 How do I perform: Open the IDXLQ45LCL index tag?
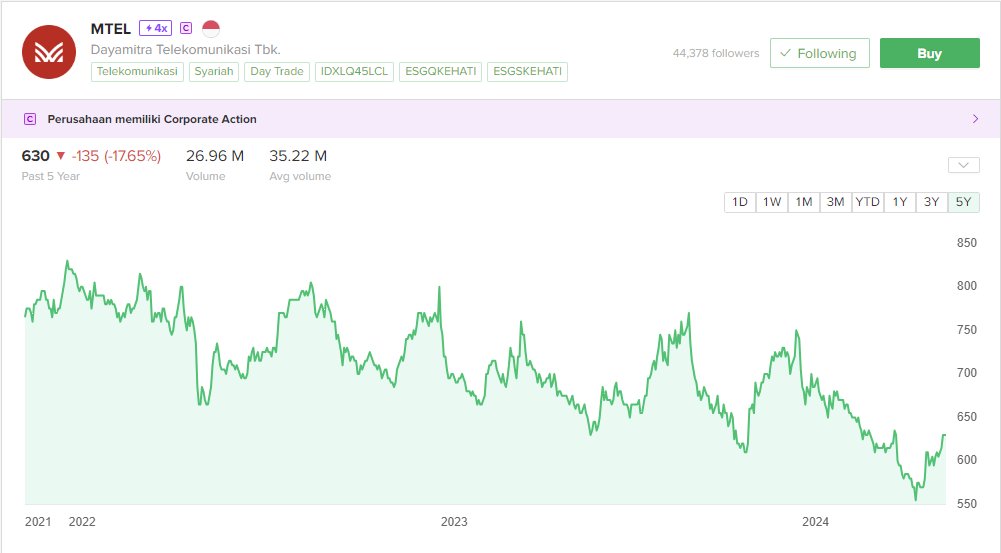(x=354, y=72)
